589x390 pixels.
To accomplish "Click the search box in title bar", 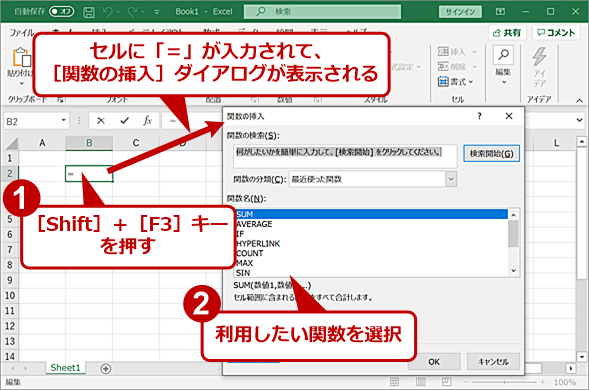I will [322, 12].
